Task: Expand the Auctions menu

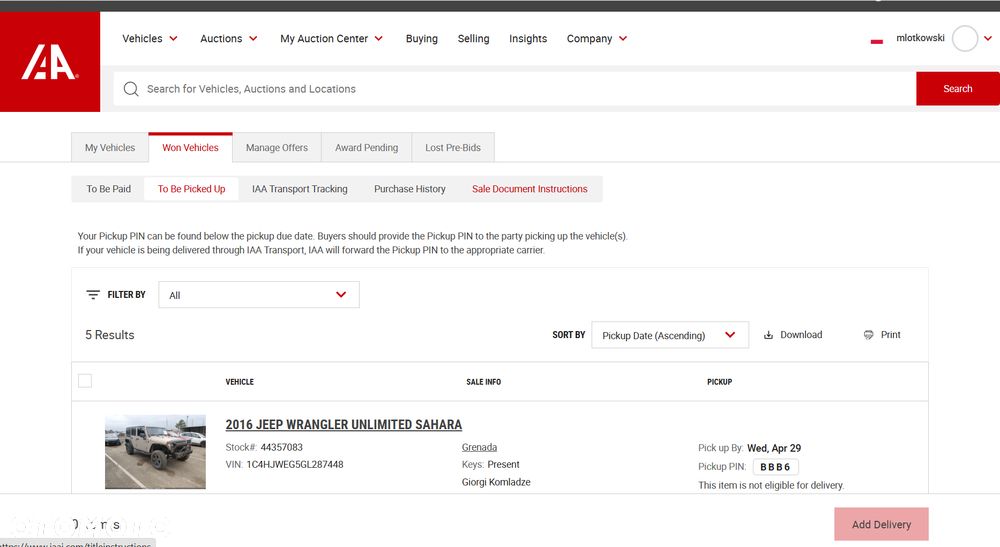Action: (x=229, y=38)
